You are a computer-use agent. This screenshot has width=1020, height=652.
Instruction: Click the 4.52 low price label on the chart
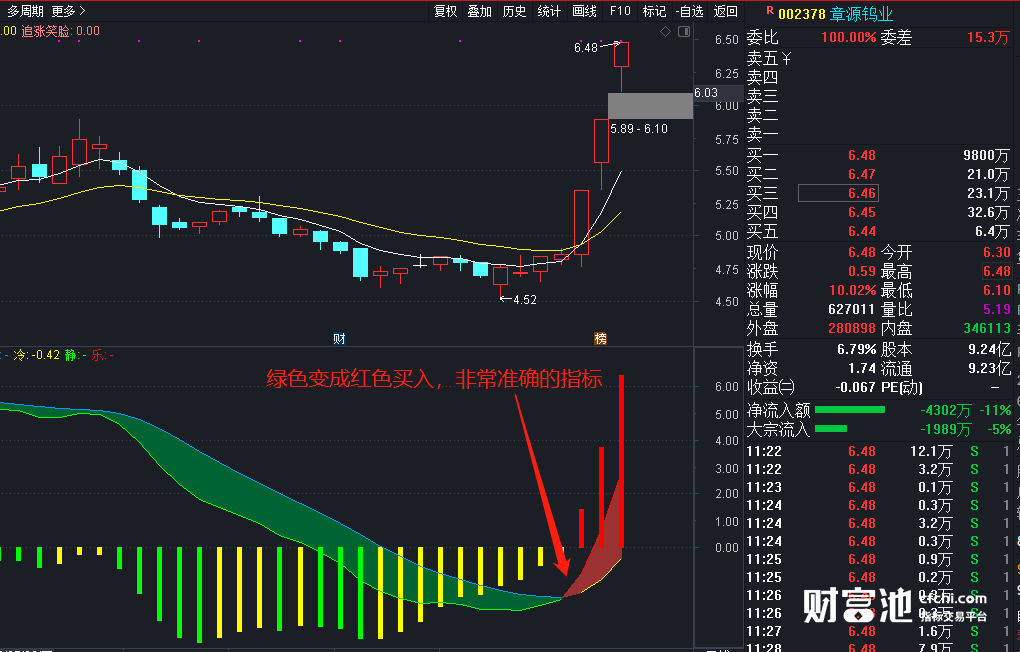coord(525,299)
